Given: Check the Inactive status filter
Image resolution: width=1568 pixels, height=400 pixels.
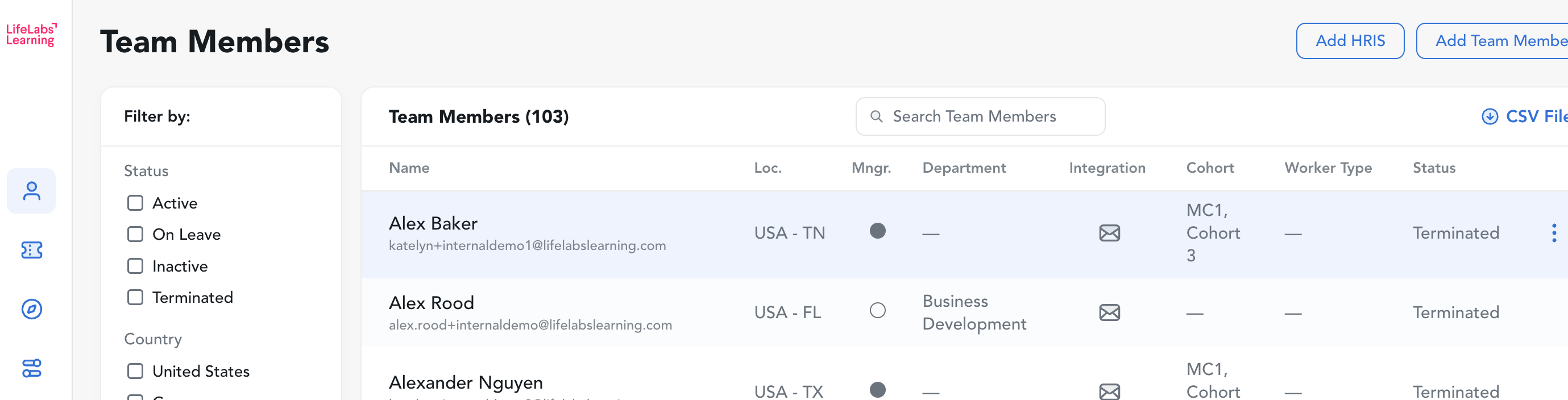Looking at the screenshot, I should pos(135,266).
